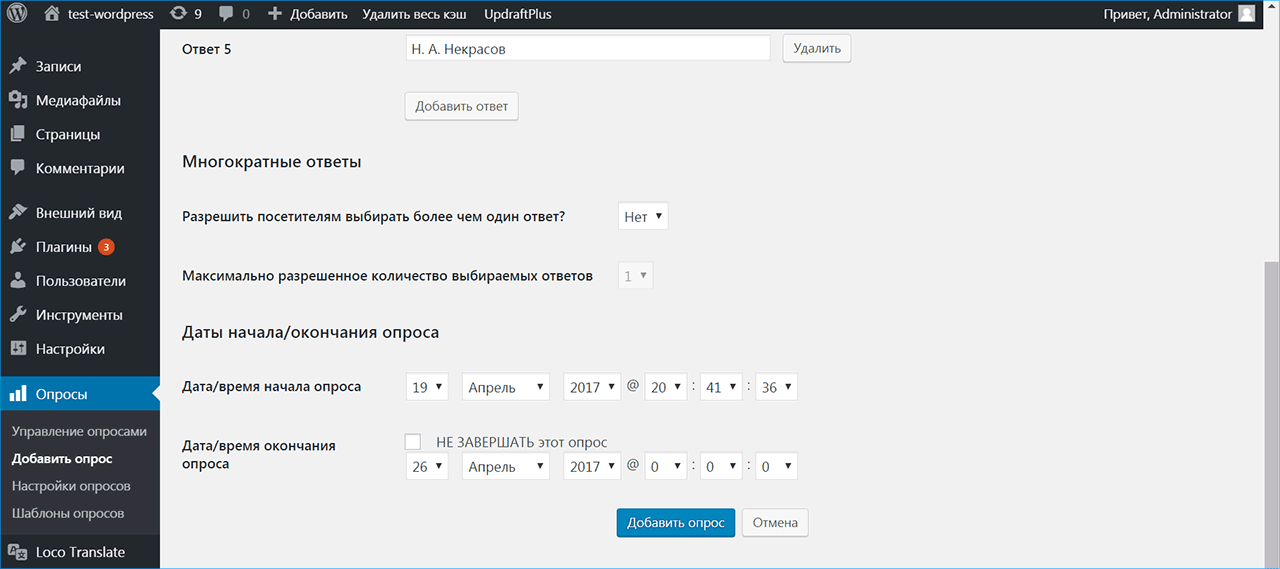This screenshot has width=1280, height=569.
Task: Select Шаблоны опросов in sidebar
Action: coord(68,513)
